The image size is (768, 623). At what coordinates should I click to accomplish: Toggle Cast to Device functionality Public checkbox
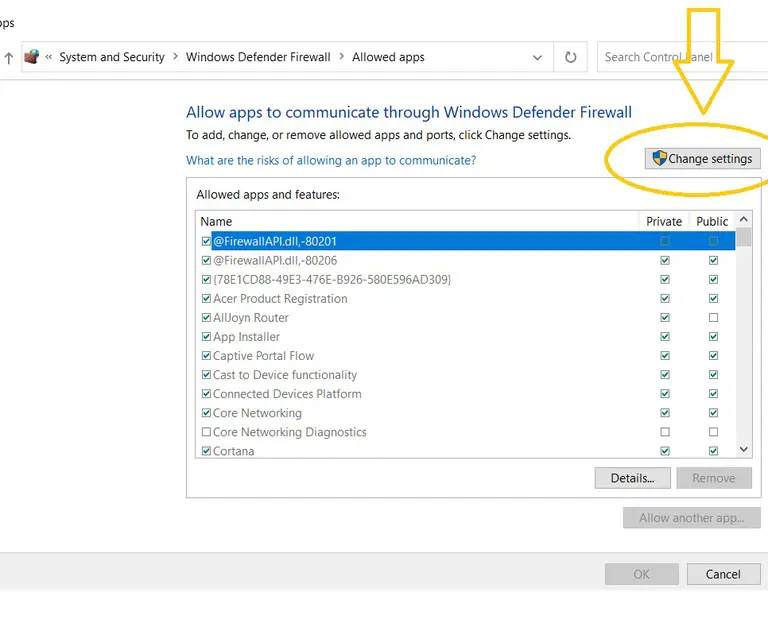tap(713, 375)
